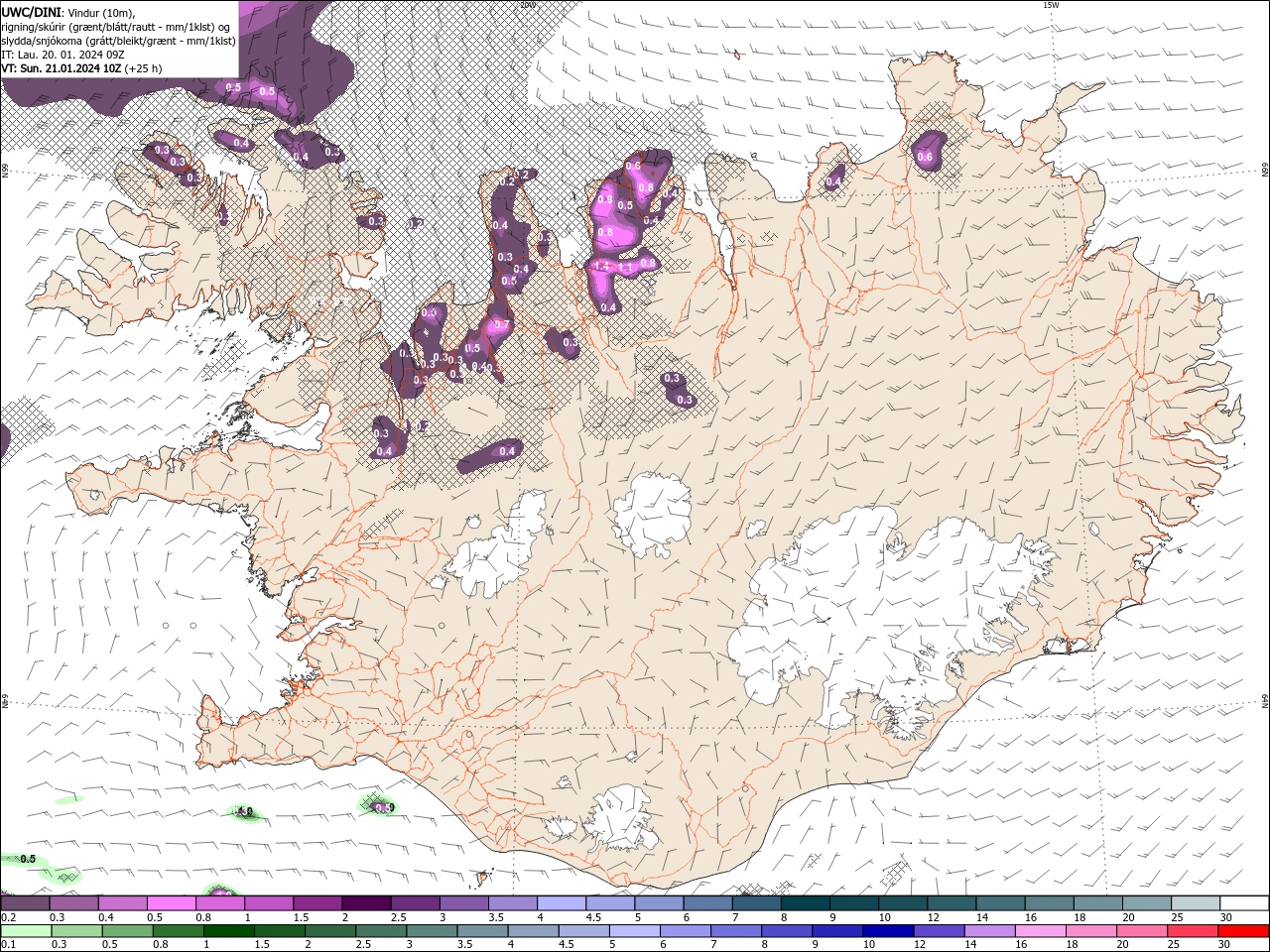
Task: Click the dark teal 8 swatch in the snow scale
Action: coord(806,903)
